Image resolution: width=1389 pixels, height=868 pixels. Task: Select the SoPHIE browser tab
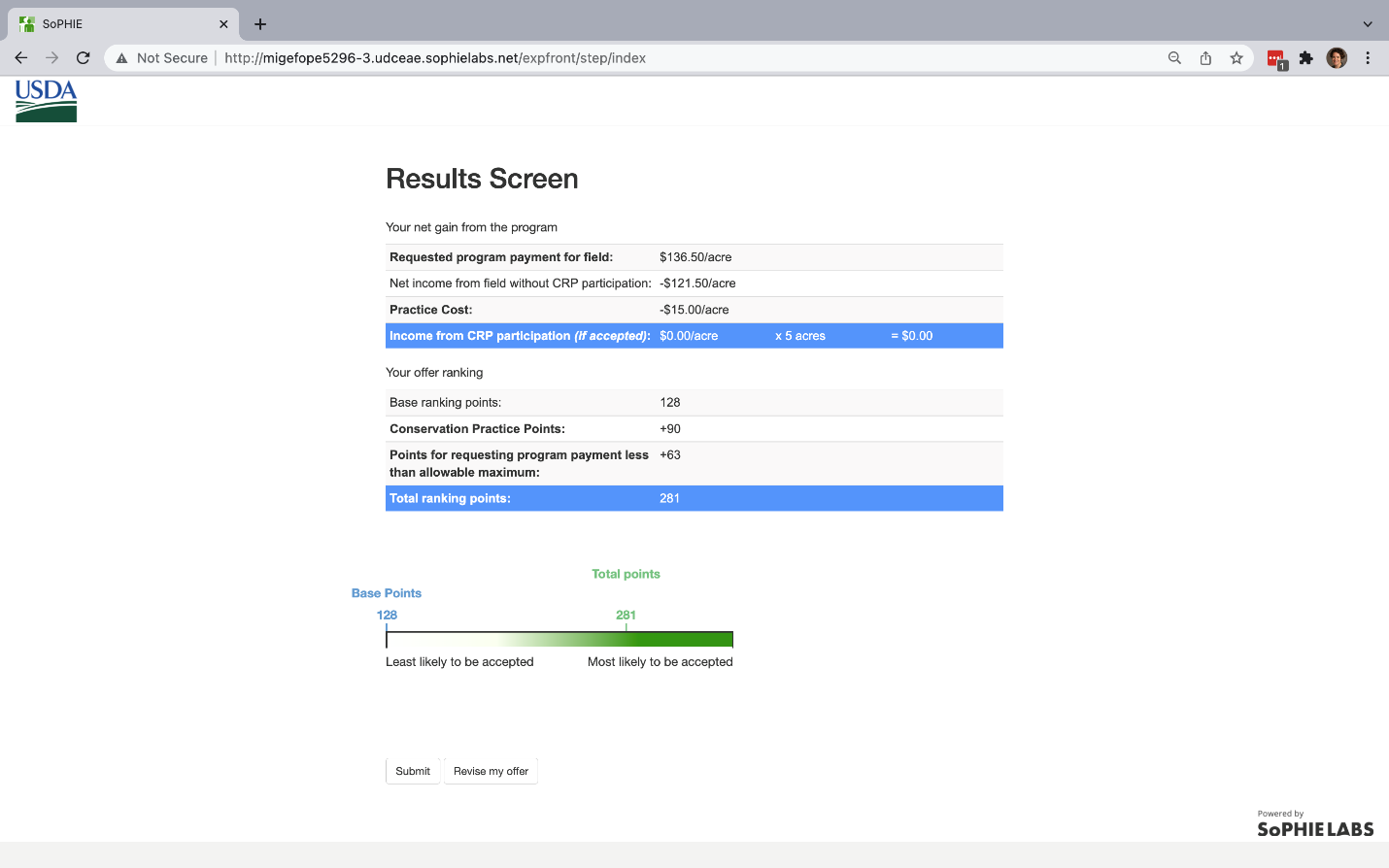click(122, 24)
